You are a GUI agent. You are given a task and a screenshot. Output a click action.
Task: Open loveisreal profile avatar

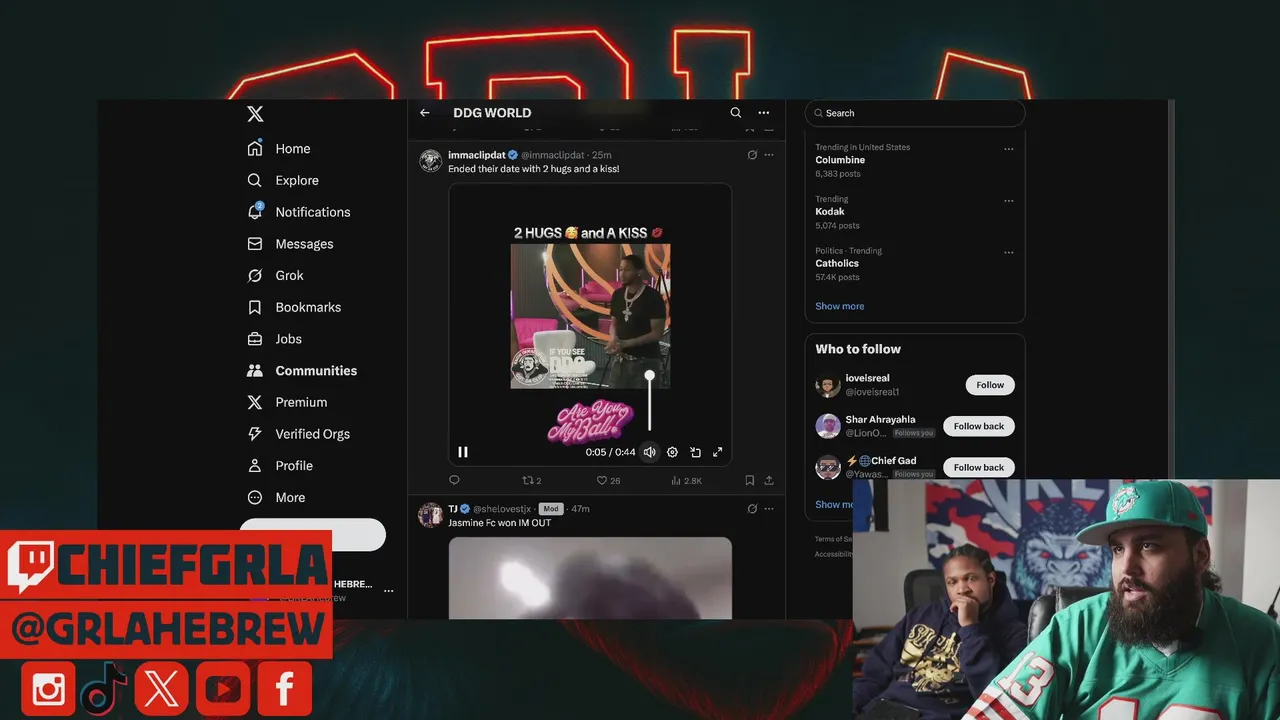point(828,385)
